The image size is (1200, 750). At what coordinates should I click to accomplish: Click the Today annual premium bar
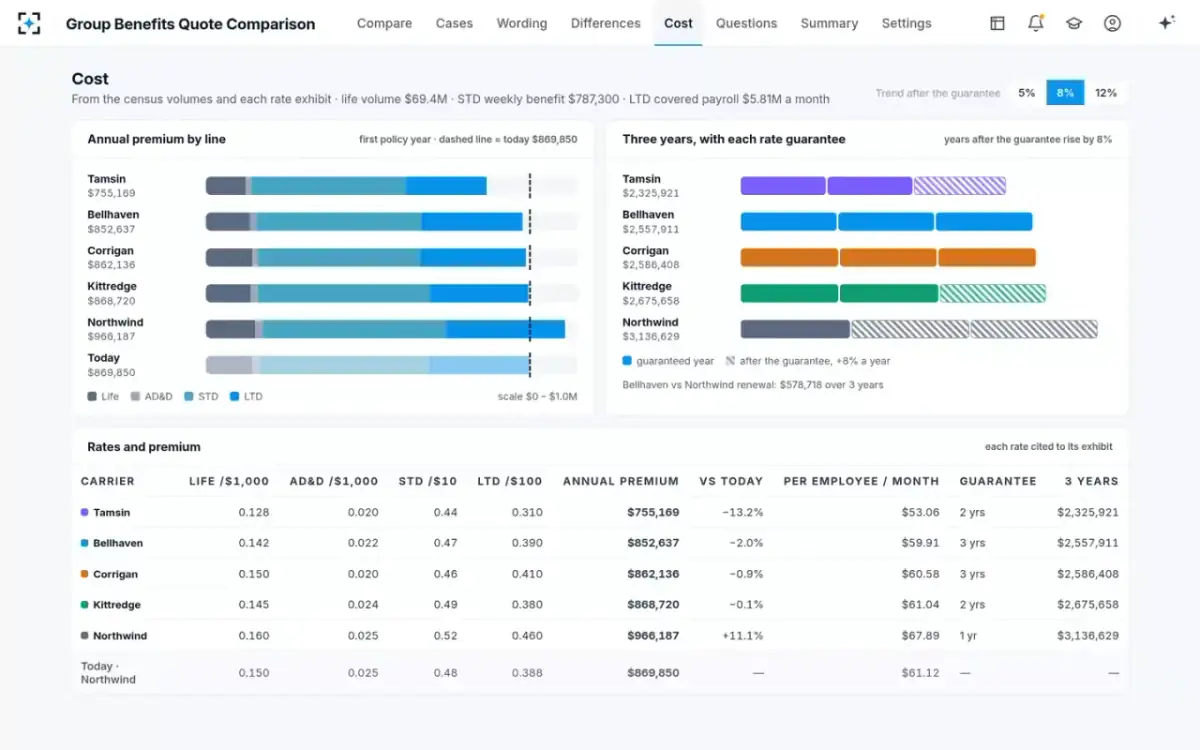tap(367, 365)
